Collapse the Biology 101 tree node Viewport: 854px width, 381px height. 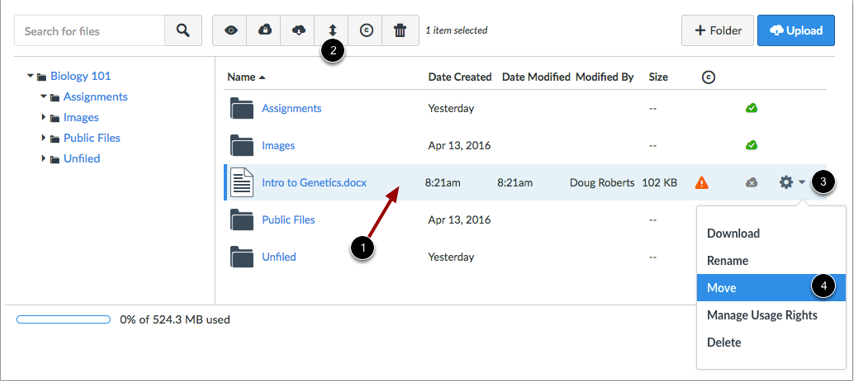click(x=30, y=76)
